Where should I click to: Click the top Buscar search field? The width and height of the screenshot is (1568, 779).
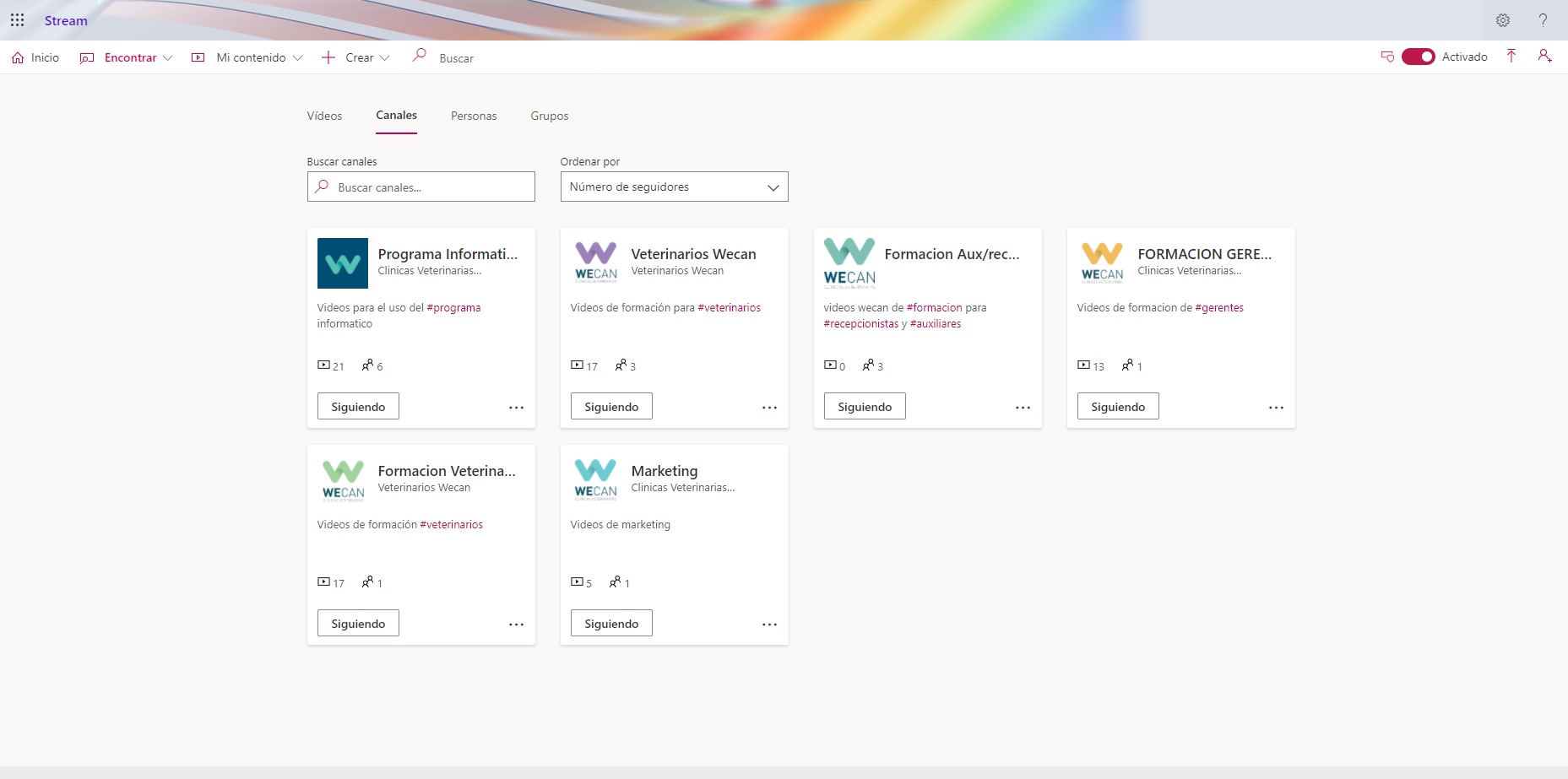pos(456,58)
